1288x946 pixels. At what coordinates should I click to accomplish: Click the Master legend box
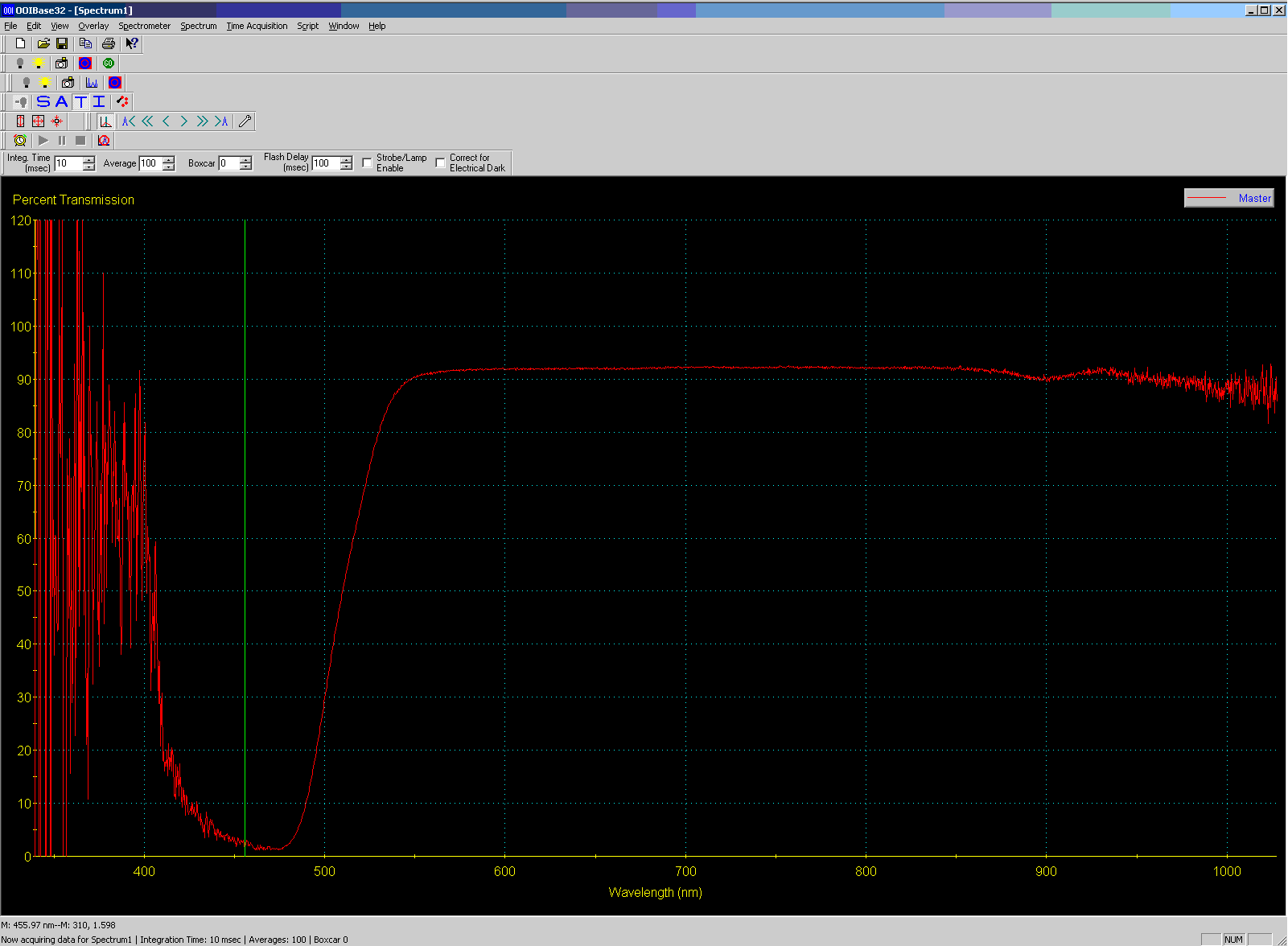1229,198
